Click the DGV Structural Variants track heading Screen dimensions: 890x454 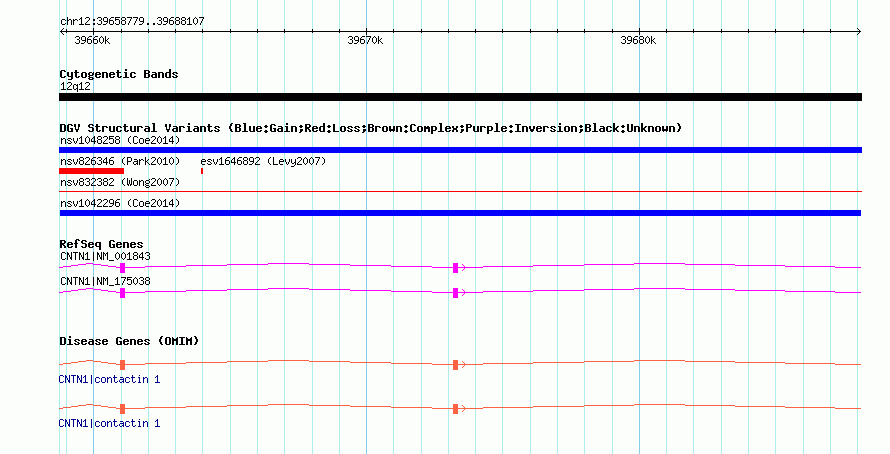[371, 128]
